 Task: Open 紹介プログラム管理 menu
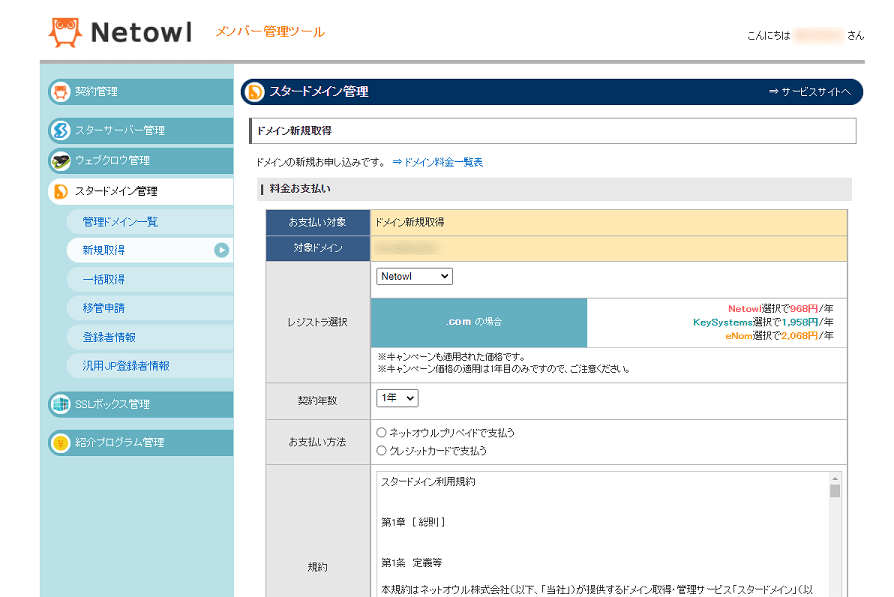140,442
